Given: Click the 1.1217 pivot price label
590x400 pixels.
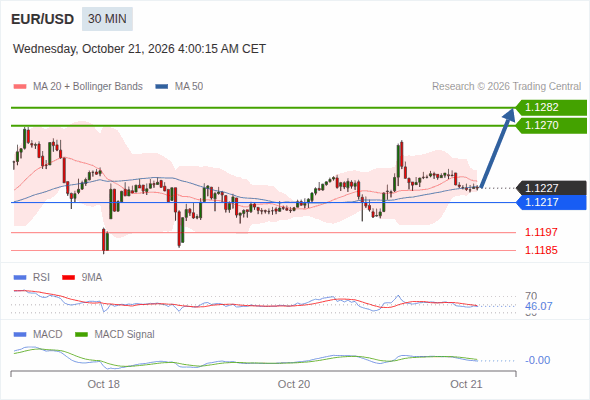Looking at the screenshot, I should (551, 202).
